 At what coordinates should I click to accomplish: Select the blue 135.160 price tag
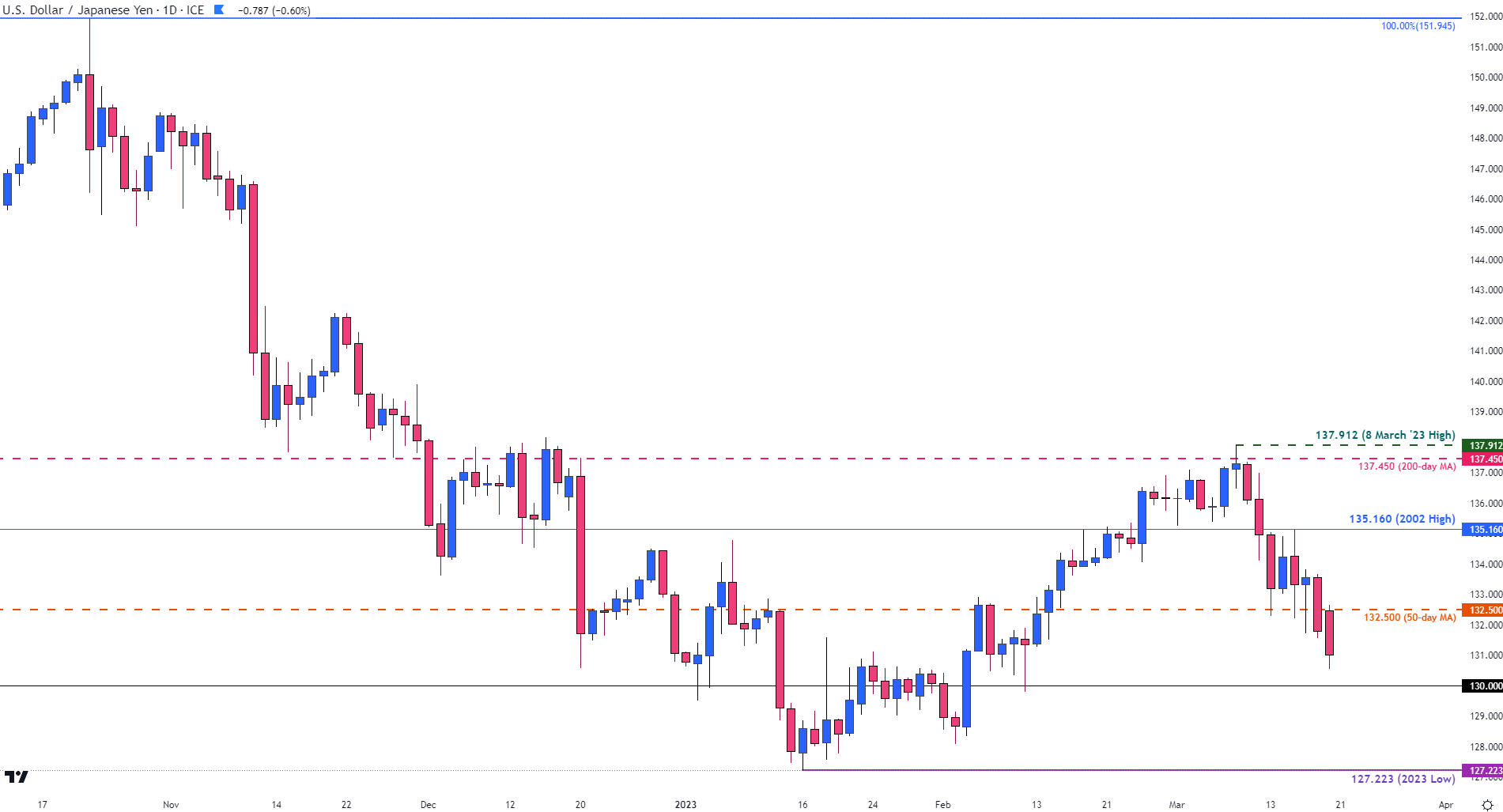point(1482,529)
